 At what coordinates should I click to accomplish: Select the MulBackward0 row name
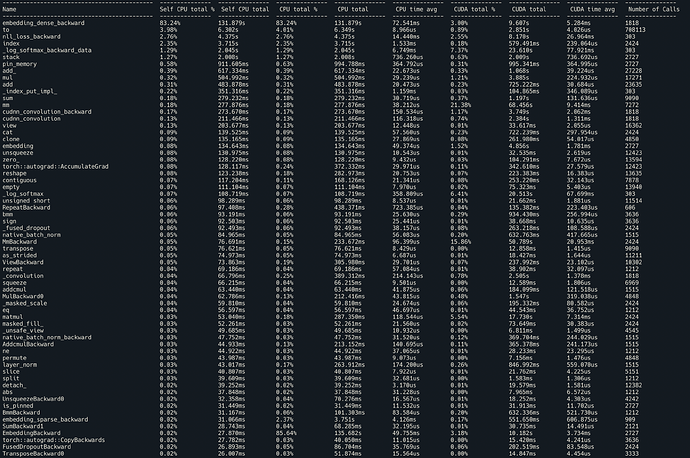23,297
